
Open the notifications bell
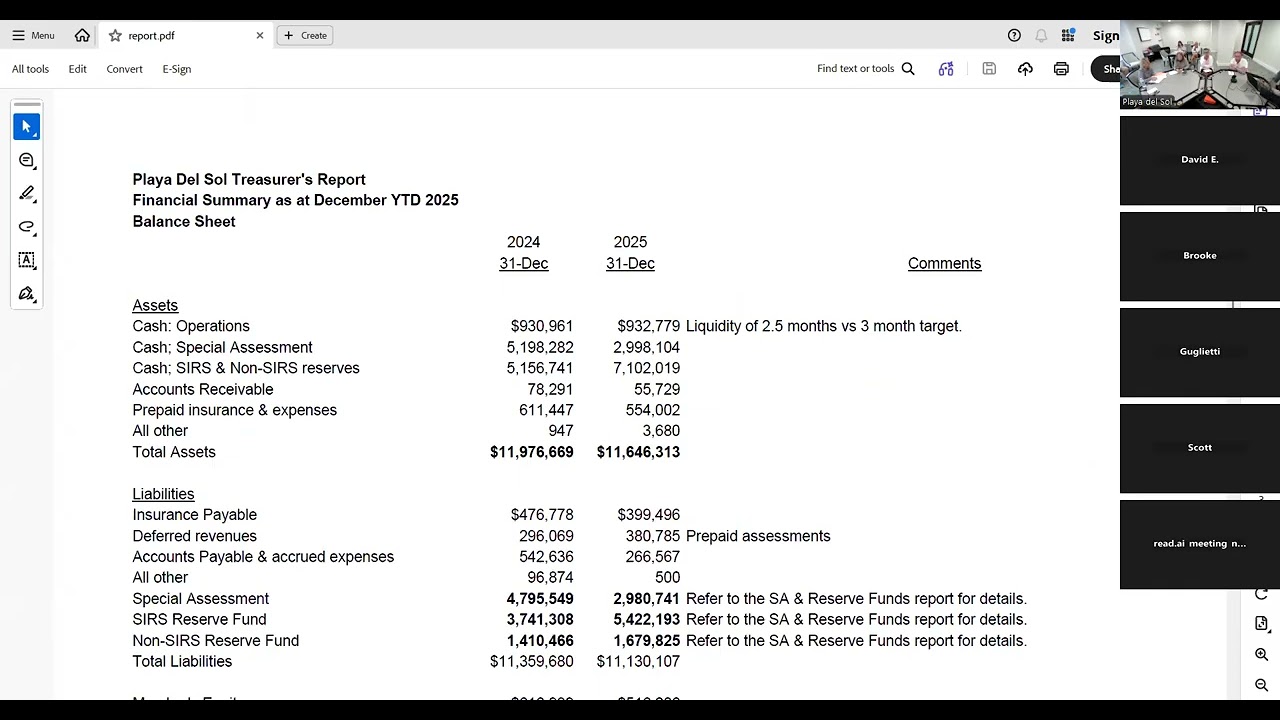click(x=1041, y=35)
